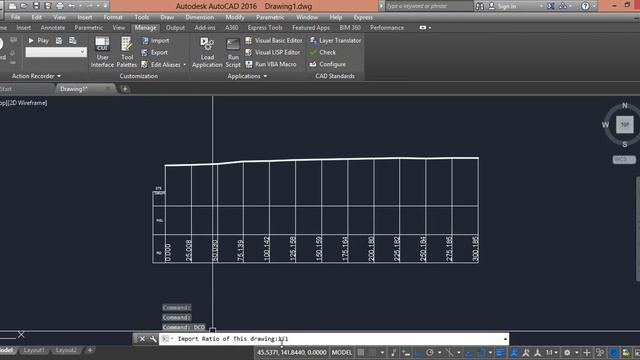Screen dimensions: 640x360
Task: Click Save in the Quick Access toolbar
Action: tap(36, 6)
